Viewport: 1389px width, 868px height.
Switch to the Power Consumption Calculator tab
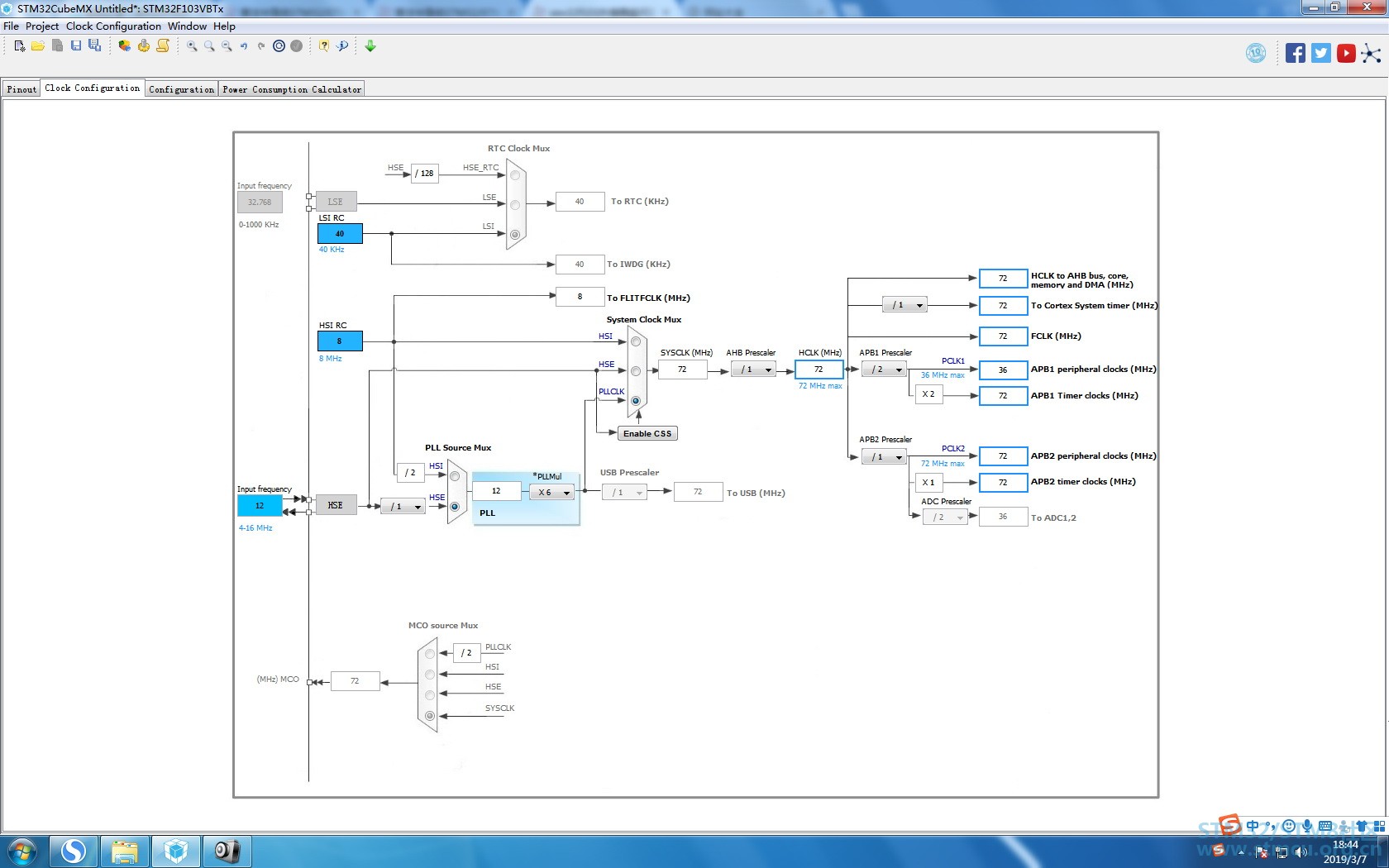click(x=292, y=89)
